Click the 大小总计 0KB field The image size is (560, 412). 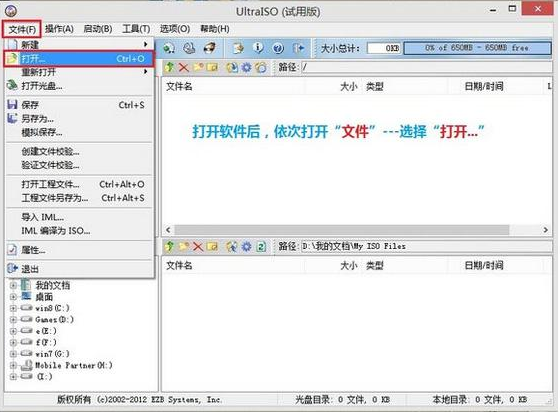[x=384, y=48]
